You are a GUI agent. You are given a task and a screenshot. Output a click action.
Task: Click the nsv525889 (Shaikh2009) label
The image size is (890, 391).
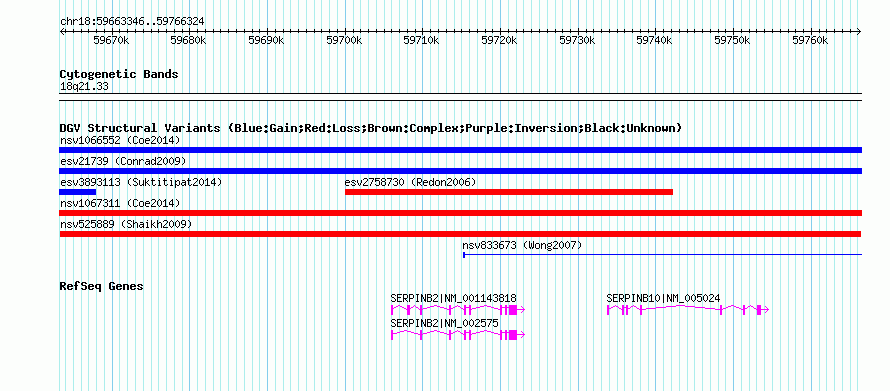pyautogui.click(x=126, y=224)
